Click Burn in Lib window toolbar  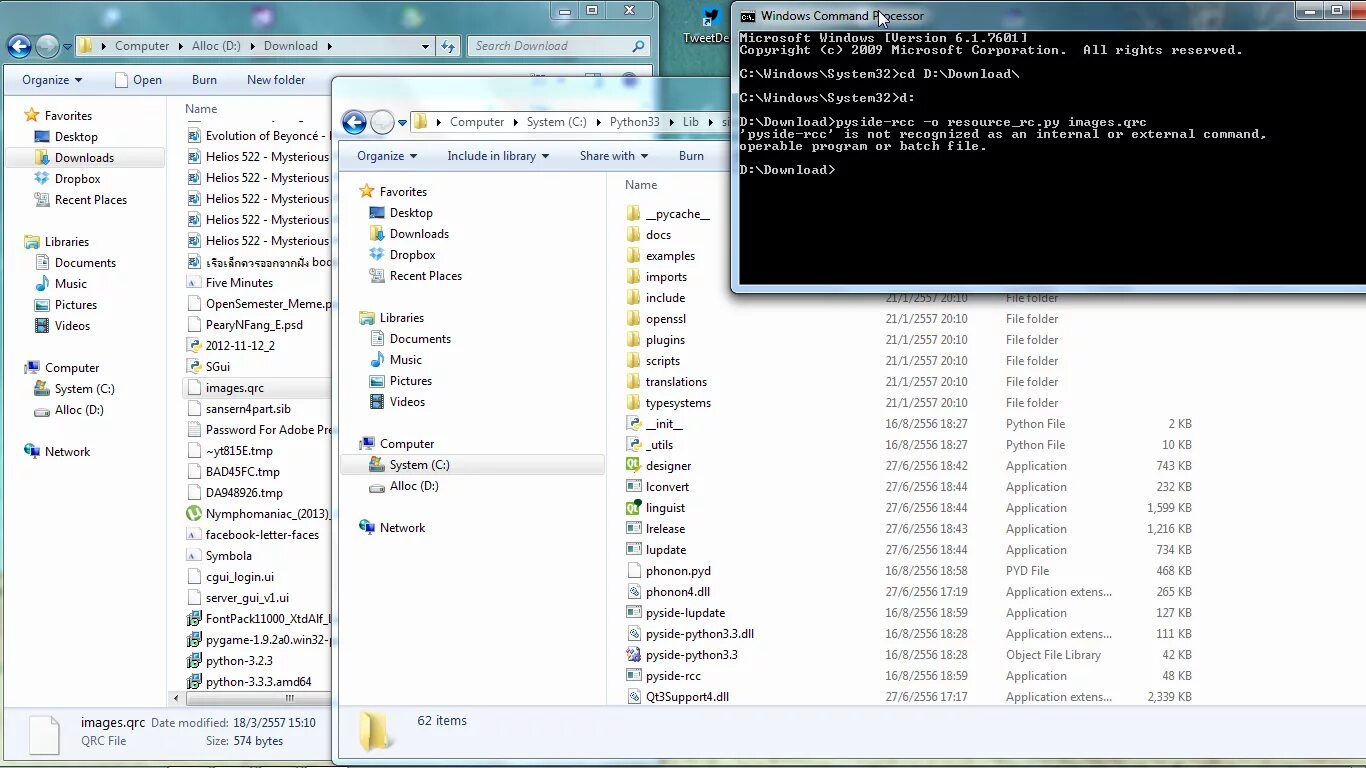point(691,156)
